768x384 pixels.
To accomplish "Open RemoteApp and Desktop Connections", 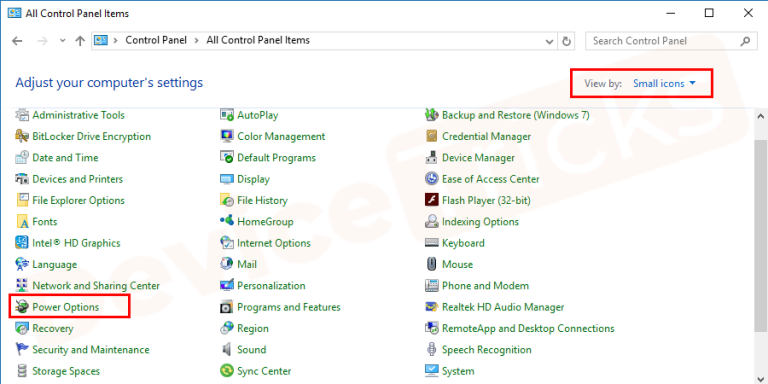I will pos(528,328).
